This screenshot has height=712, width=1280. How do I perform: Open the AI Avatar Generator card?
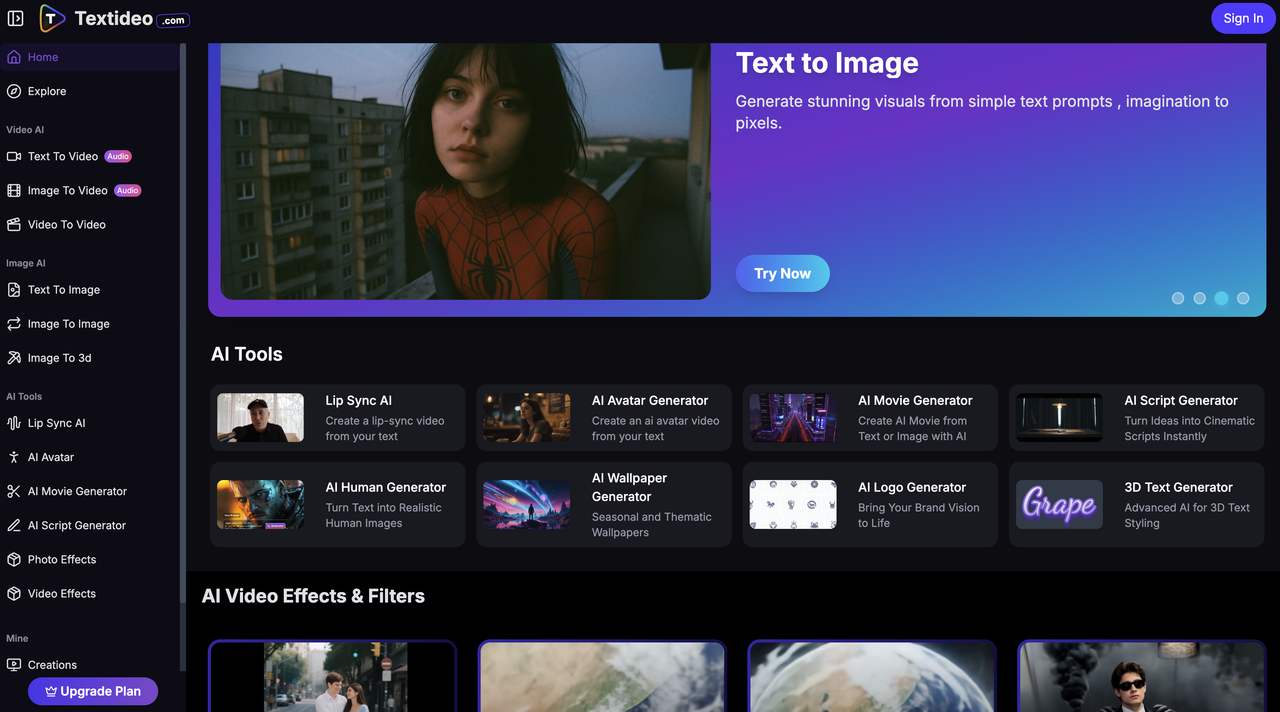click(604, 418)
